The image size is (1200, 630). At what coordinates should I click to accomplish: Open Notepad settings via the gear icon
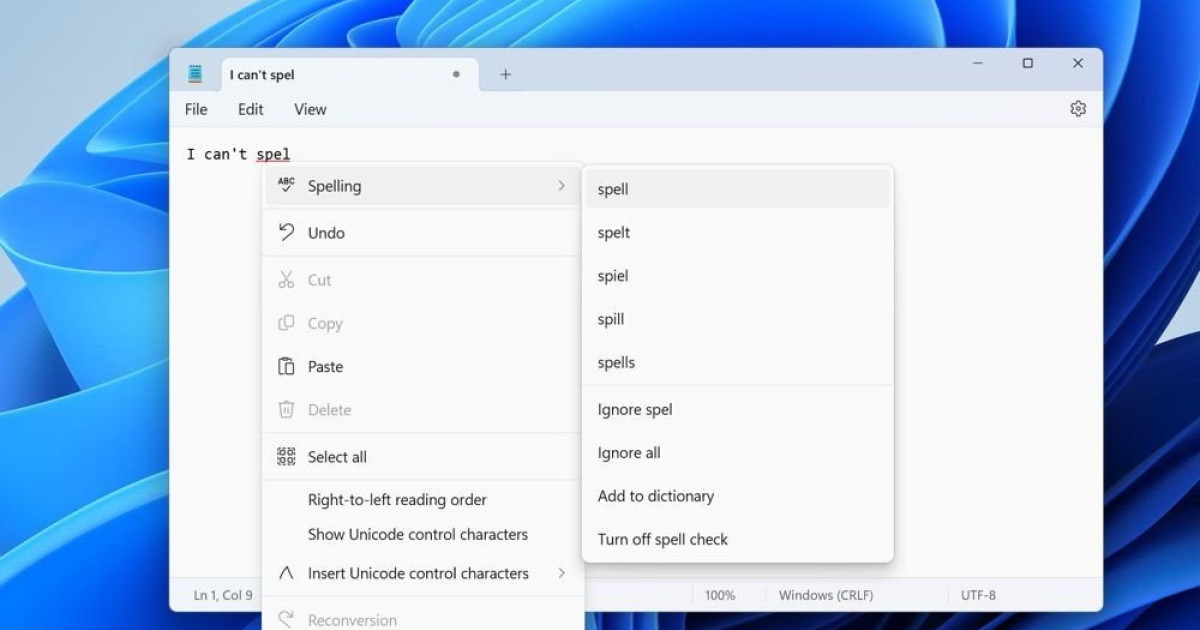[x=1078, y=108]
